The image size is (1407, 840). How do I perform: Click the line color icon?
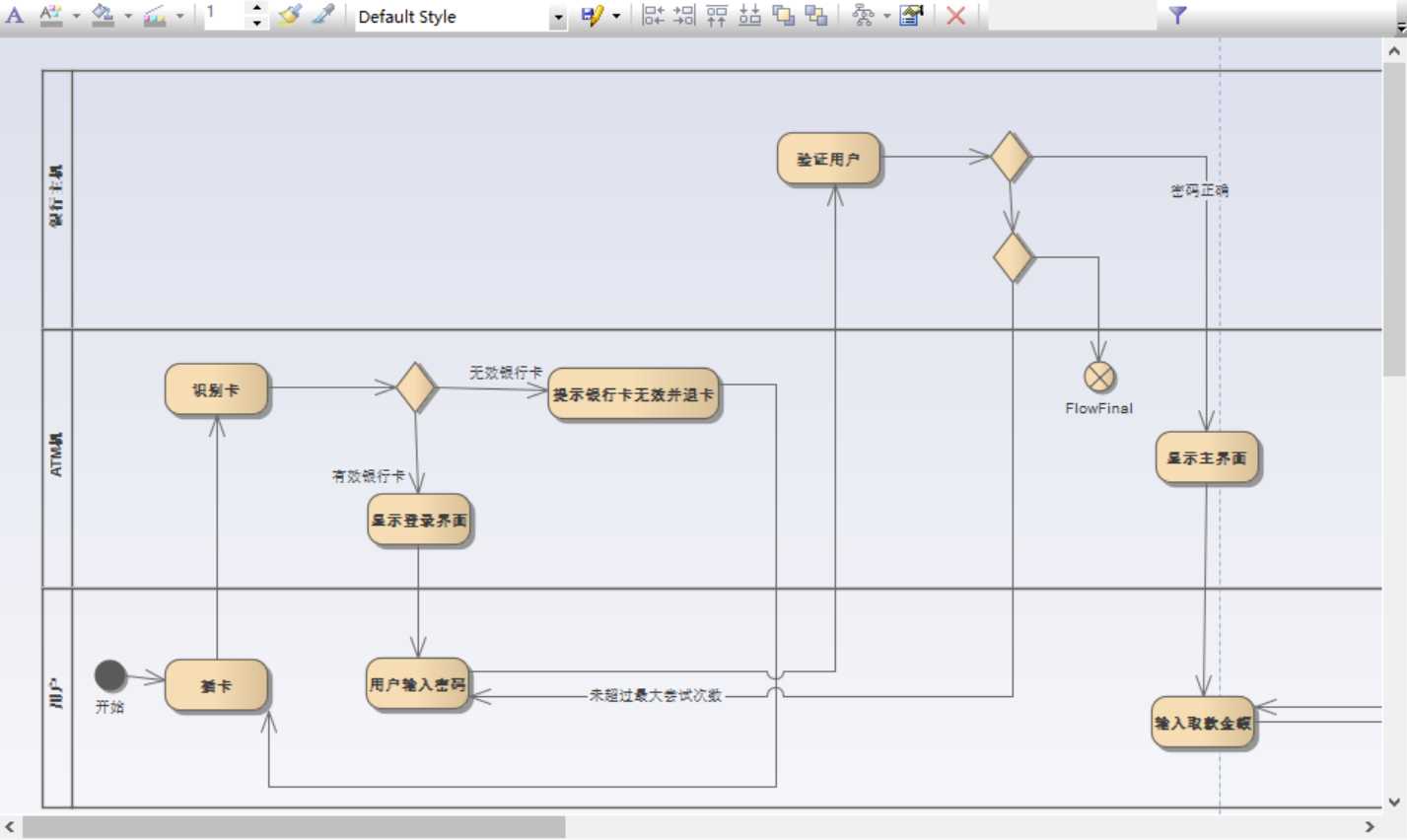coord(155,15)
